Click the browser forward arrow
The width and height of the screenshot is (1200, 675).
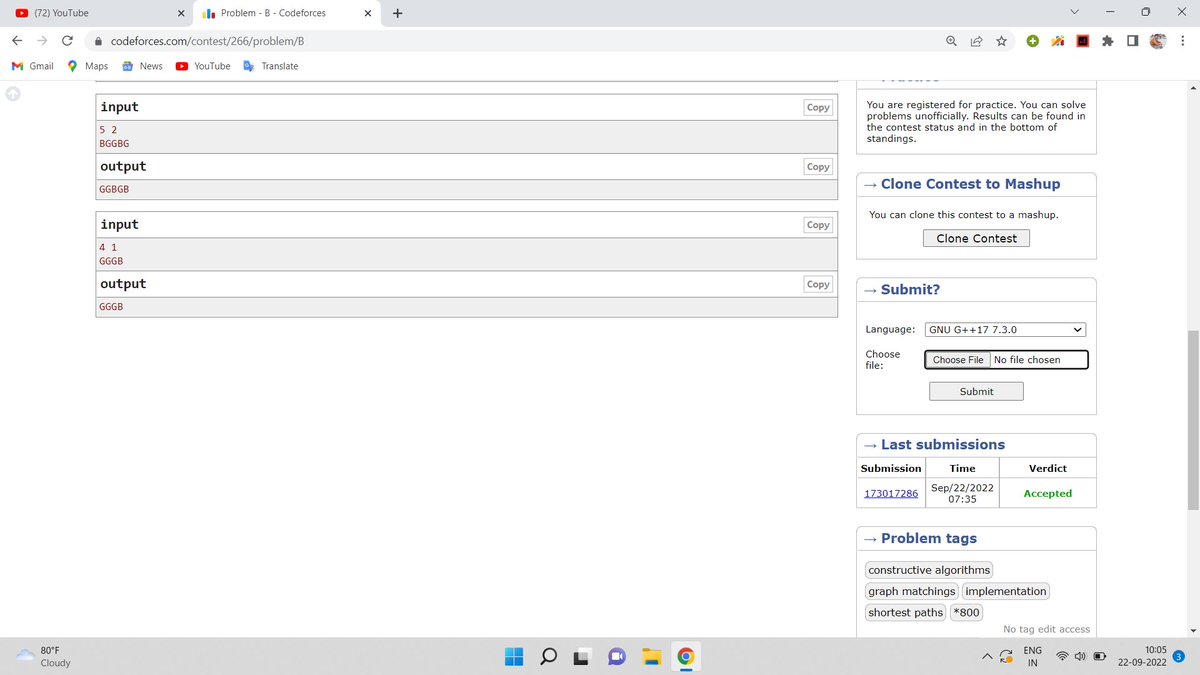tap(42, 41)
